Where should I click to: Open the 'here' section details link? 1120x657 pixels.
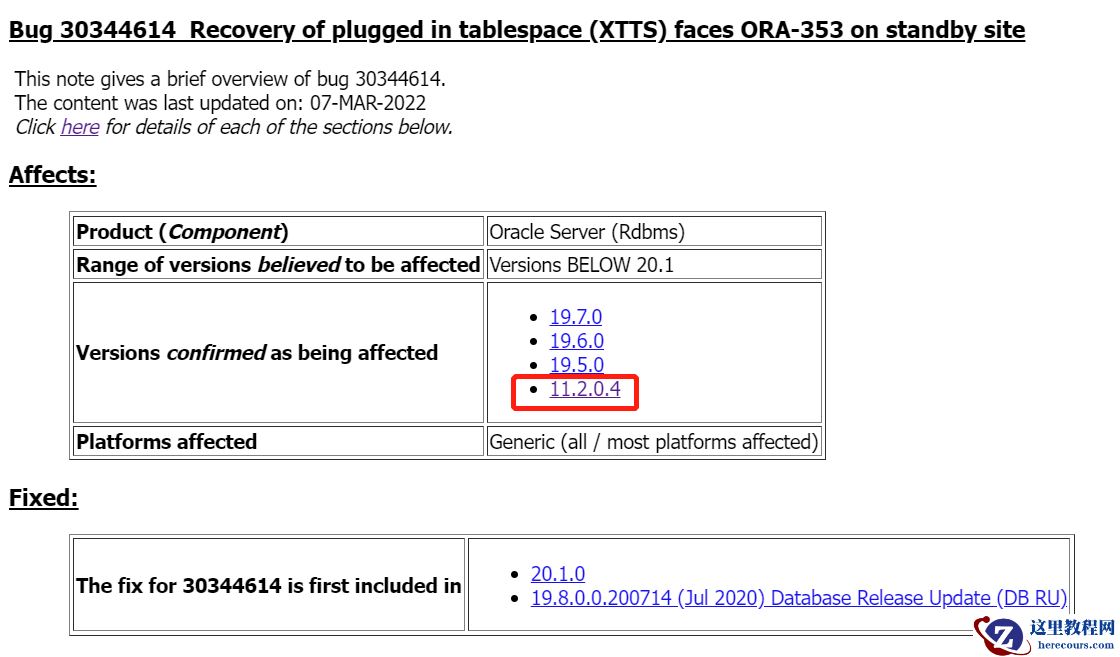tap(79, 127)
